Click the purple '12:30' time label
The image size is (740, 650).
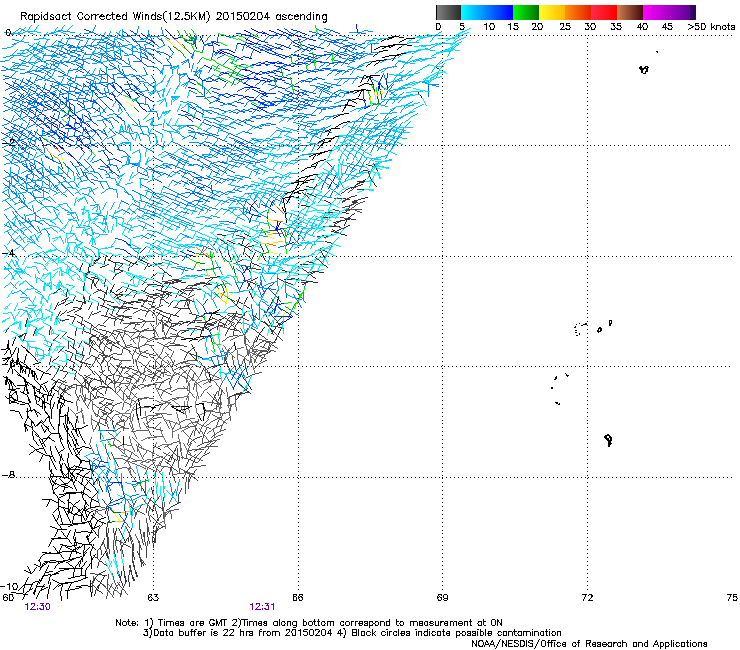click(37, 607)
